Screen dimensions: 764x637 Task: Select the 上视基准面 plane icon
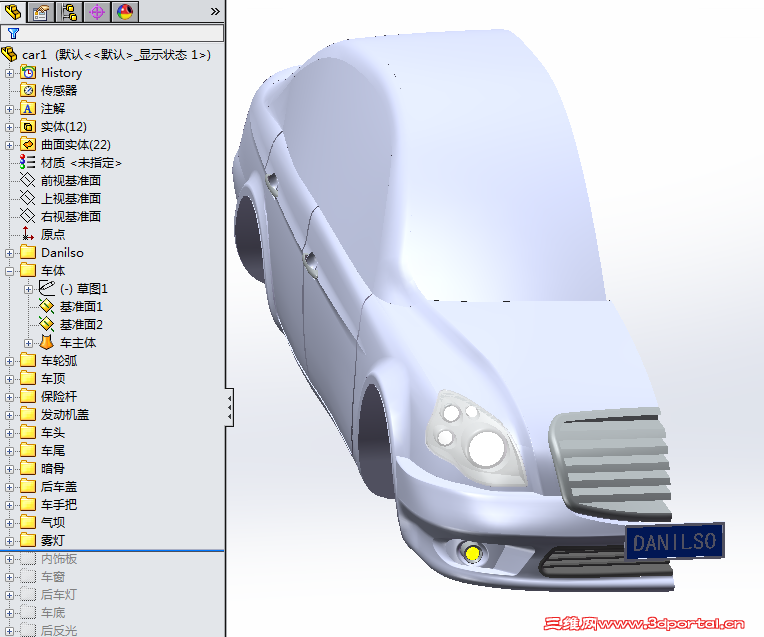(x=27, y=198)
